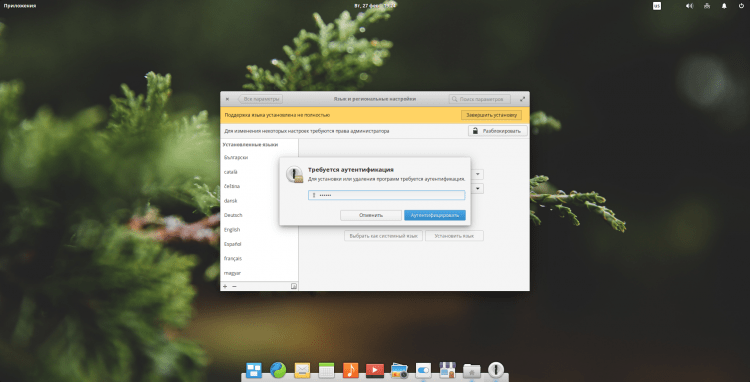Open the sound volume indicator in top panel
Viewport: 750px width, 382px height.
tap(689, 6)
